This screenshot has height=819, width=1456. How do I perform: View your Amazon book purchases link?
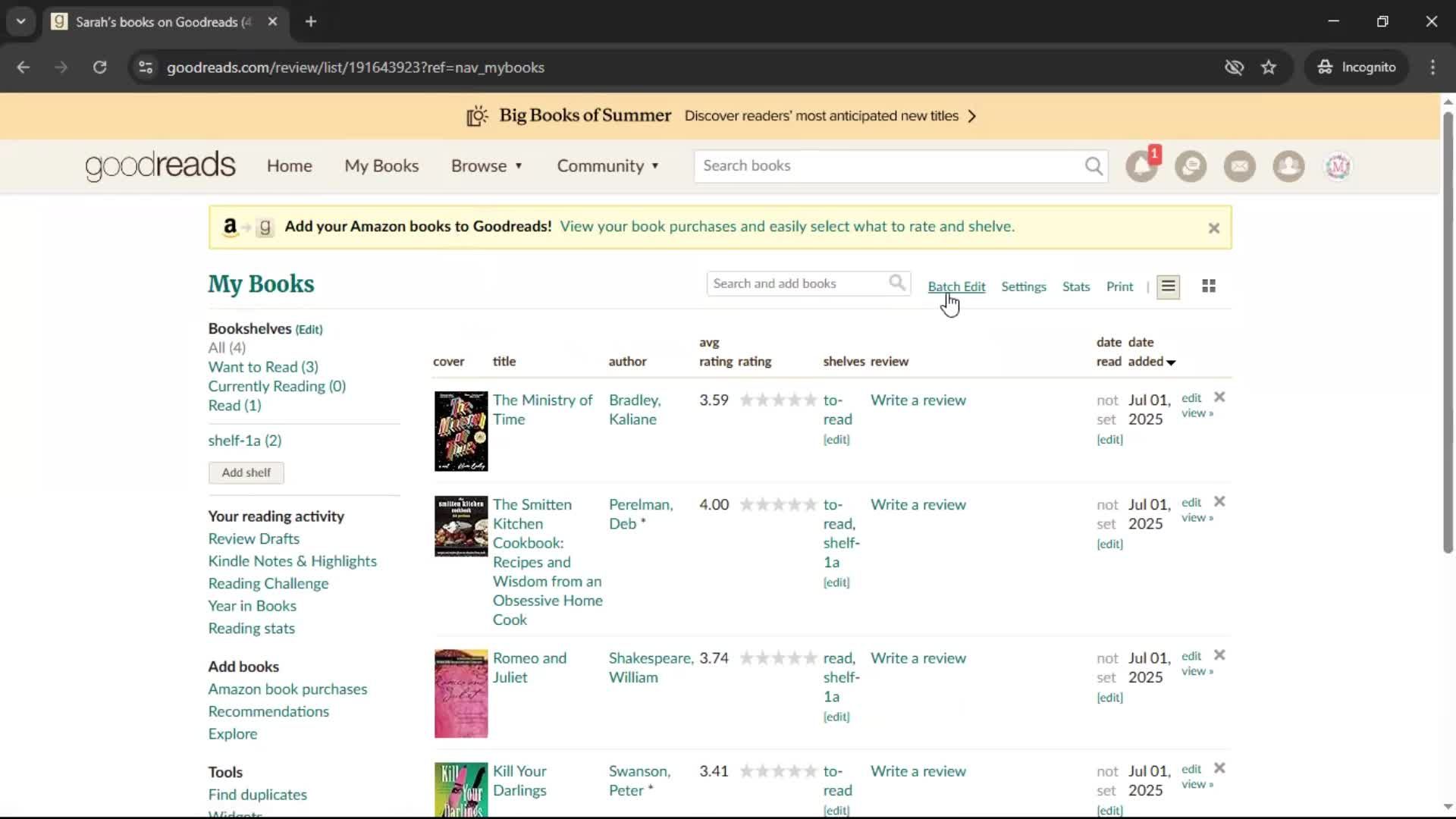click(786, 226)
